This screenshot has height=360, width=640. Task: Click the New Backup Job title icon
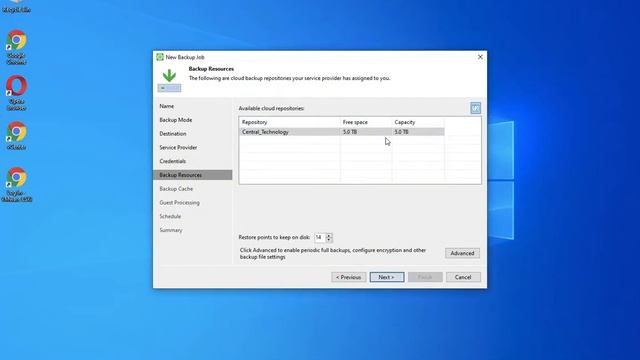coord(160,57)
